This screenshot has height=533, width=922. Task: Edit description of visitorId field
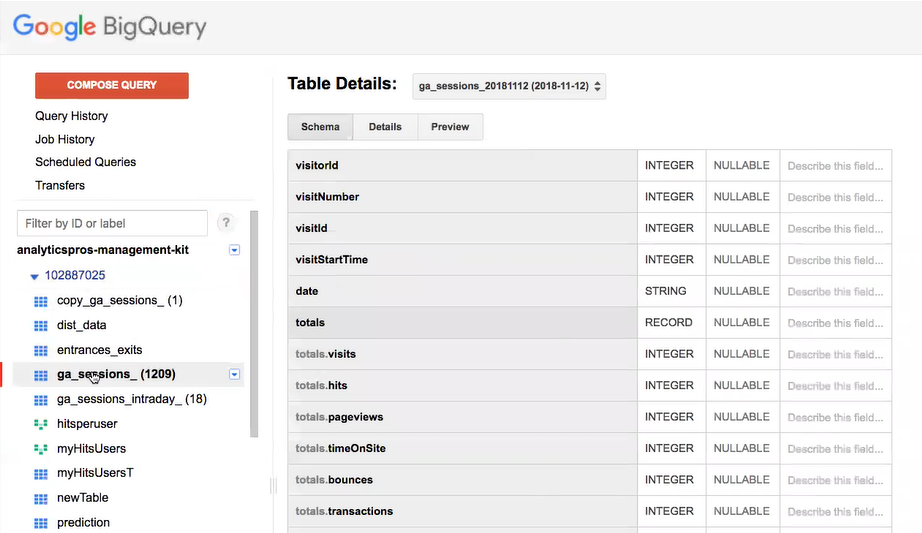pyautogui.click(x=835, y=166)
